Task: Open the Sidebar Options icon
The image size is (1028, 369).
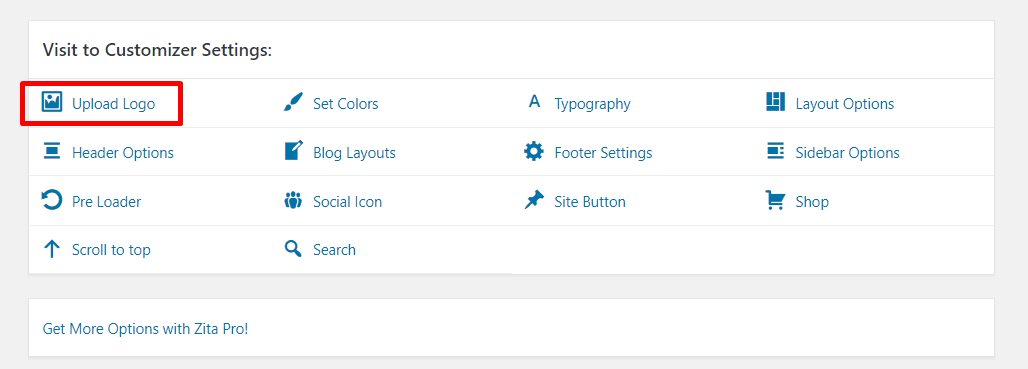Action: point(776,151)
